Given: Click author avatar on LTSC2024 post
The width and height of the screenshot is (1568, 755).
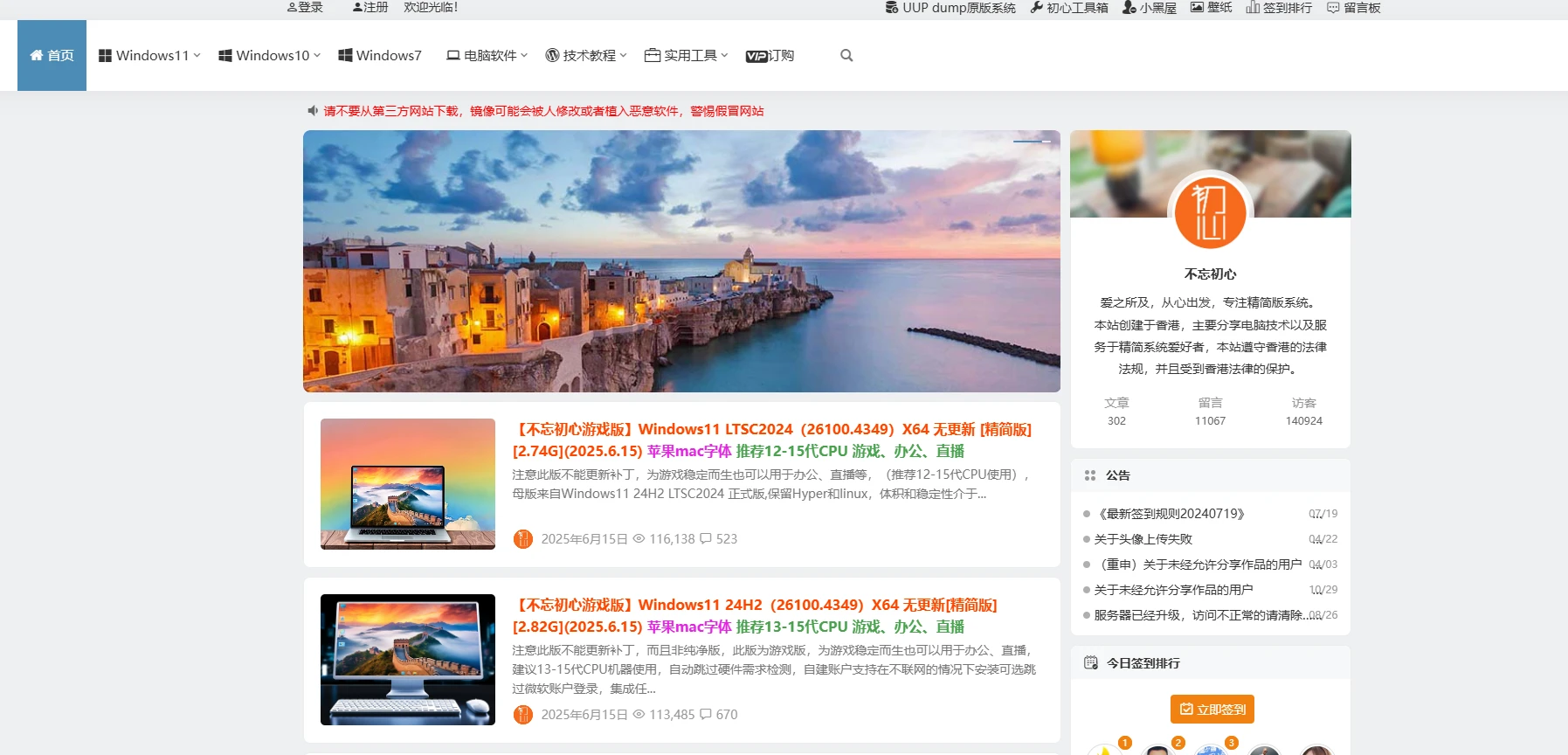Looking at the screenshot, I should 523,539.
